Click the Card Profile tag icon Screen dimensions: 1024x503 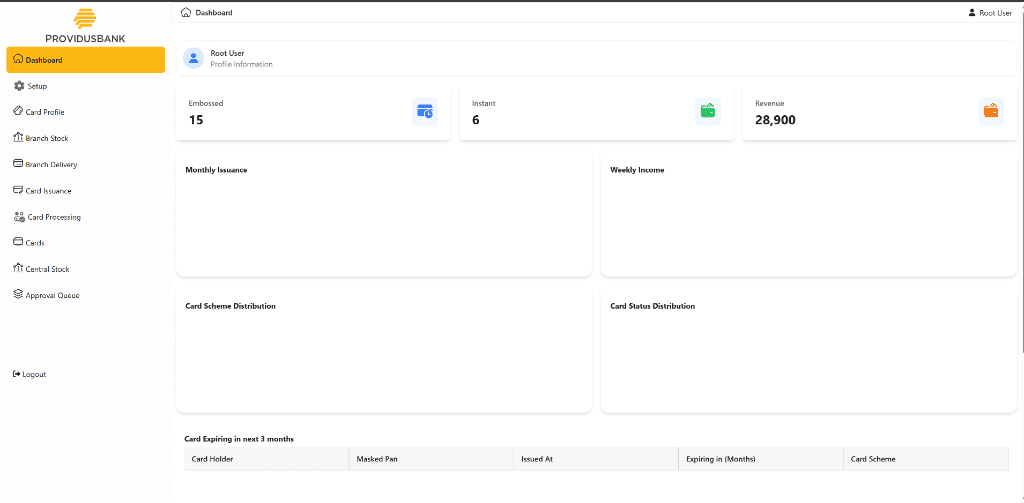point(18,112)
